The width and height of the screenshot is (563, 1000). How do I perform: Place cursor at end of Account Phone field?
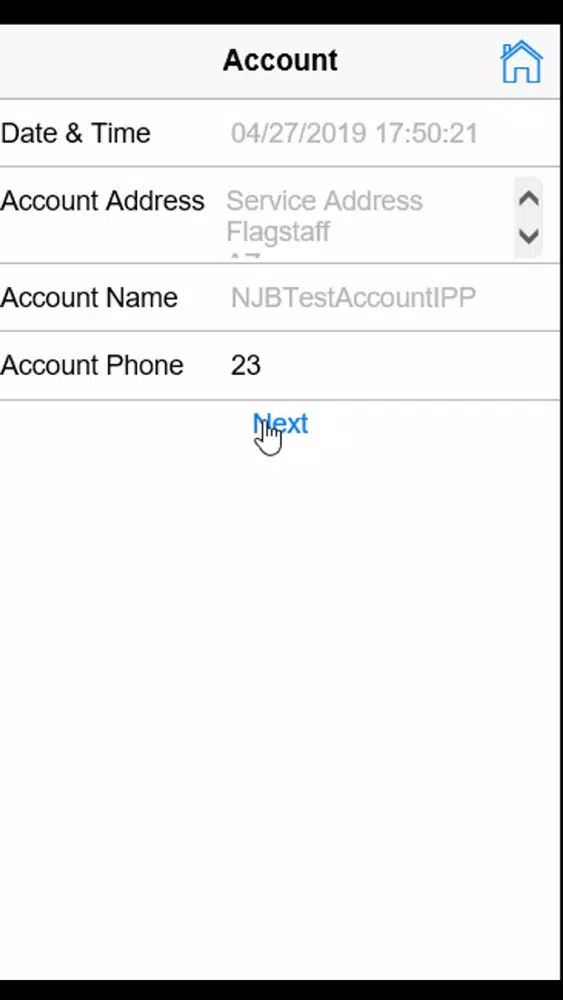264,365
